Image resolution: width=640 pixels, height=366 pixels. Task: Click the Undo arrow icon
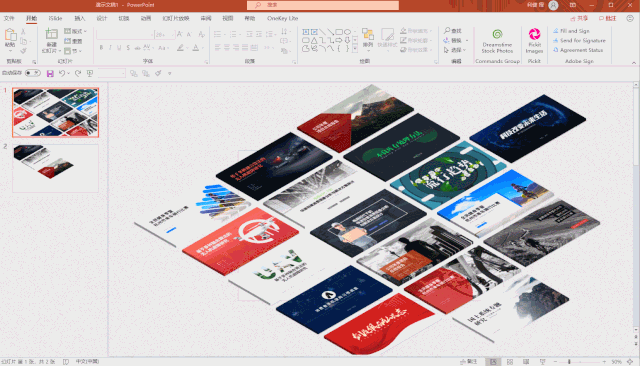click(62, 73)
